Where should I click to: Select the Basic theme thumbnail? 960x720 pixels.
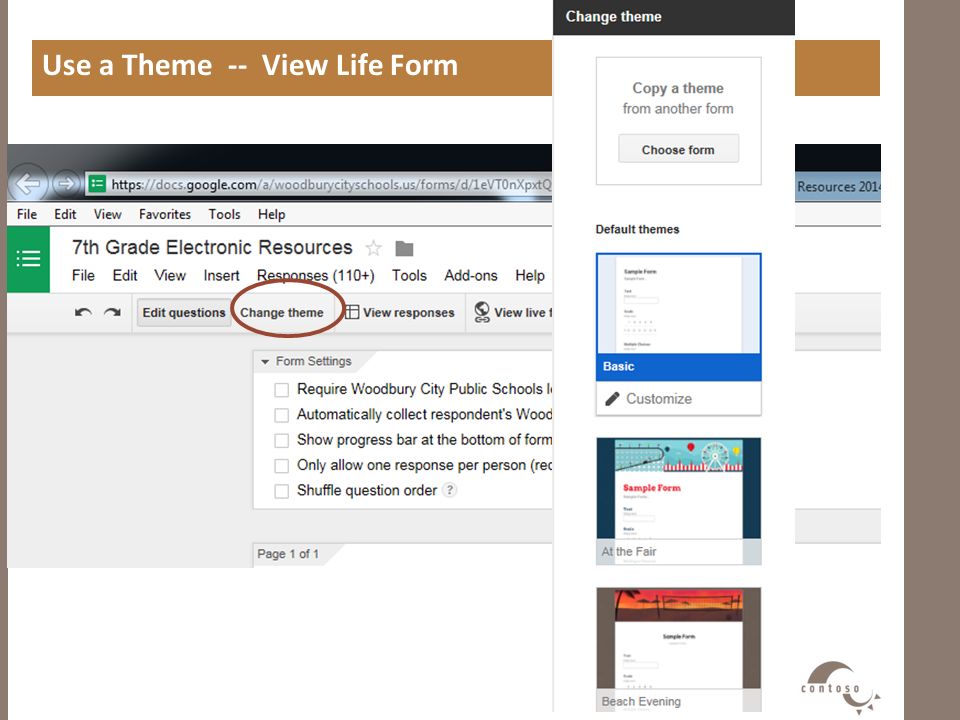coord(678,317)
